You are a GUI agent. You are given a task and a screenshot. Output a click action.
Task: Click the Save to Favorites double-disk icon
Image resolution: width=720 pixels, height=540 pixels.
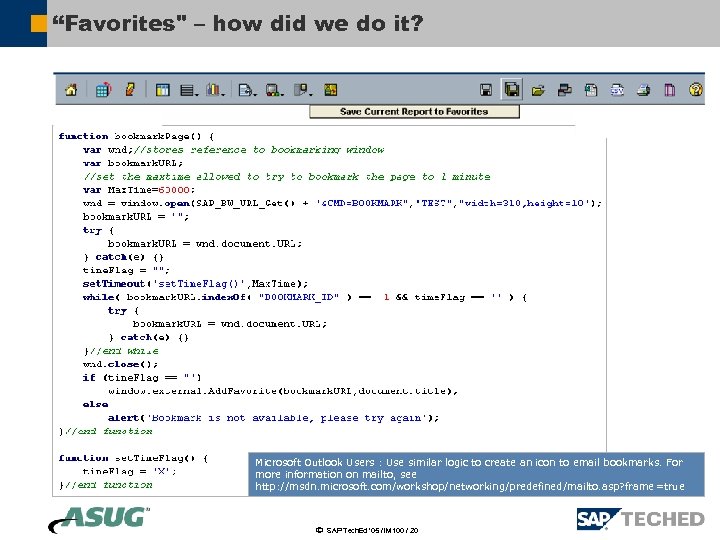pyautogui.click(x=512, y=89)
